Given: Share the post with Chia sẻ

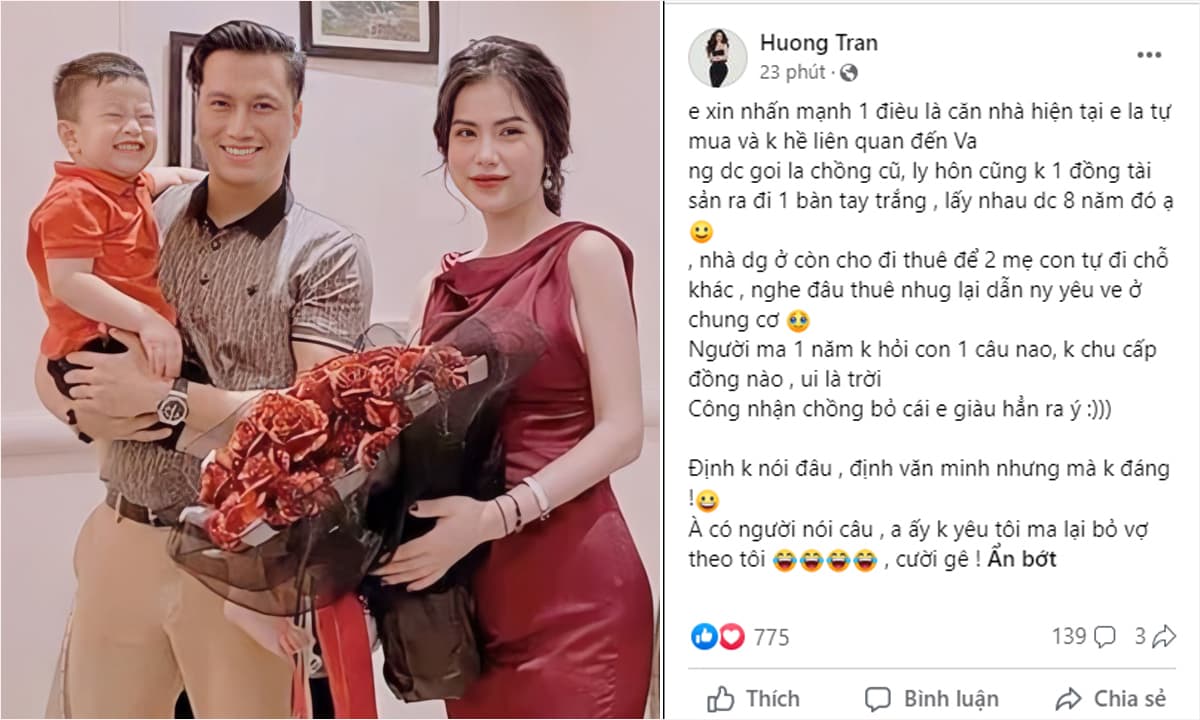Looking at the screenshot, I should click(1110, 698).
